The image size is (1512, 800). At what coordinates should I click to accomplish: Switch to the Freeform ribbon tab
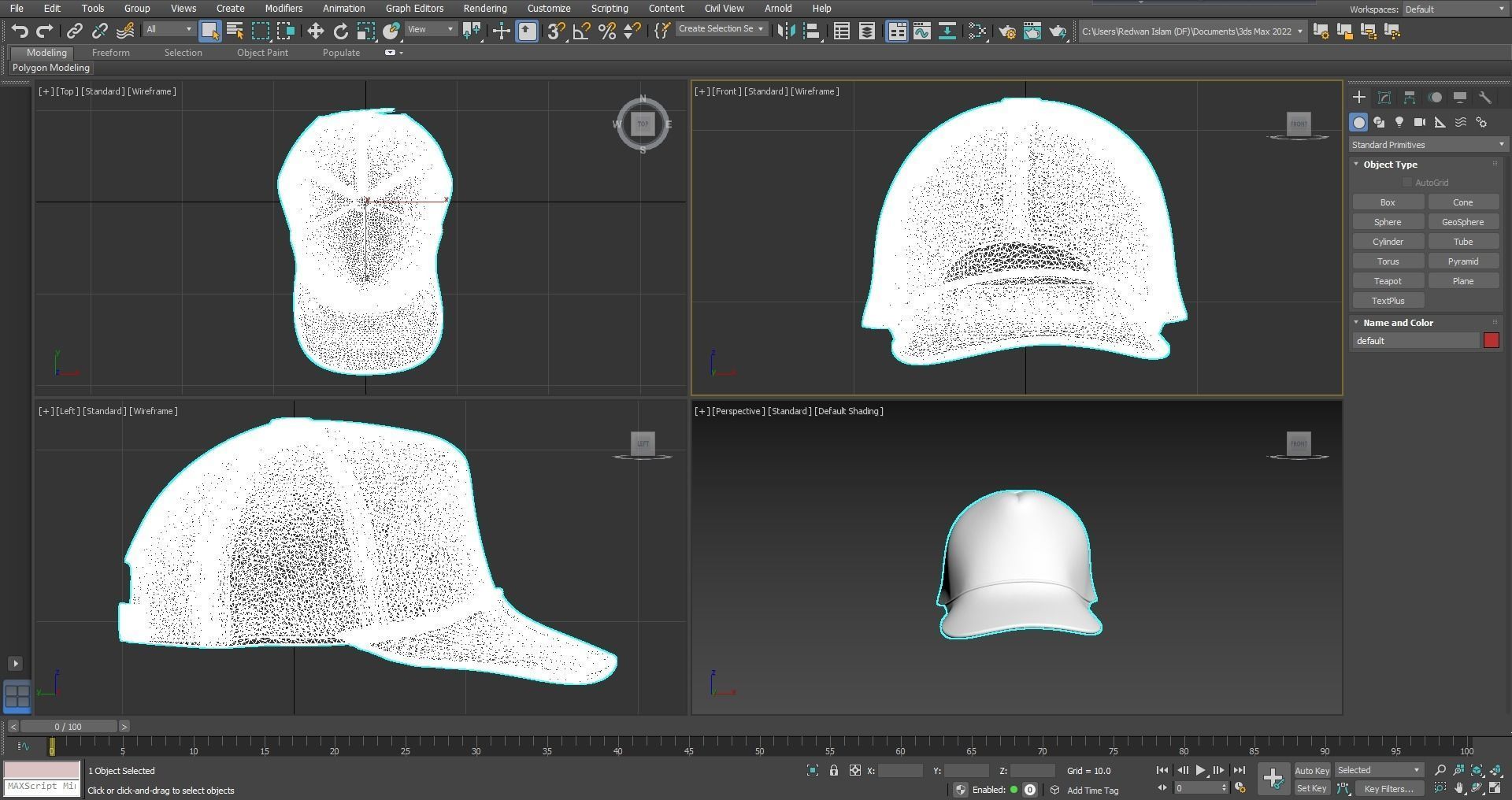coord(110,53)
